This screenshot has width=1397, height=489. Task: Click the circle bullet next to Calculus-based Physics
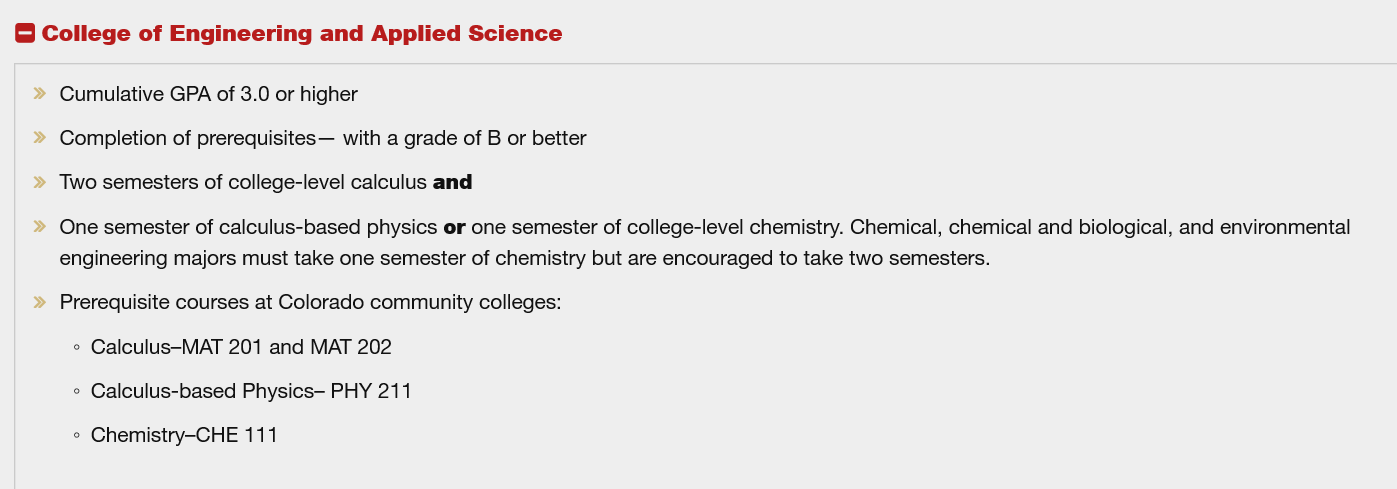point(76,392)
